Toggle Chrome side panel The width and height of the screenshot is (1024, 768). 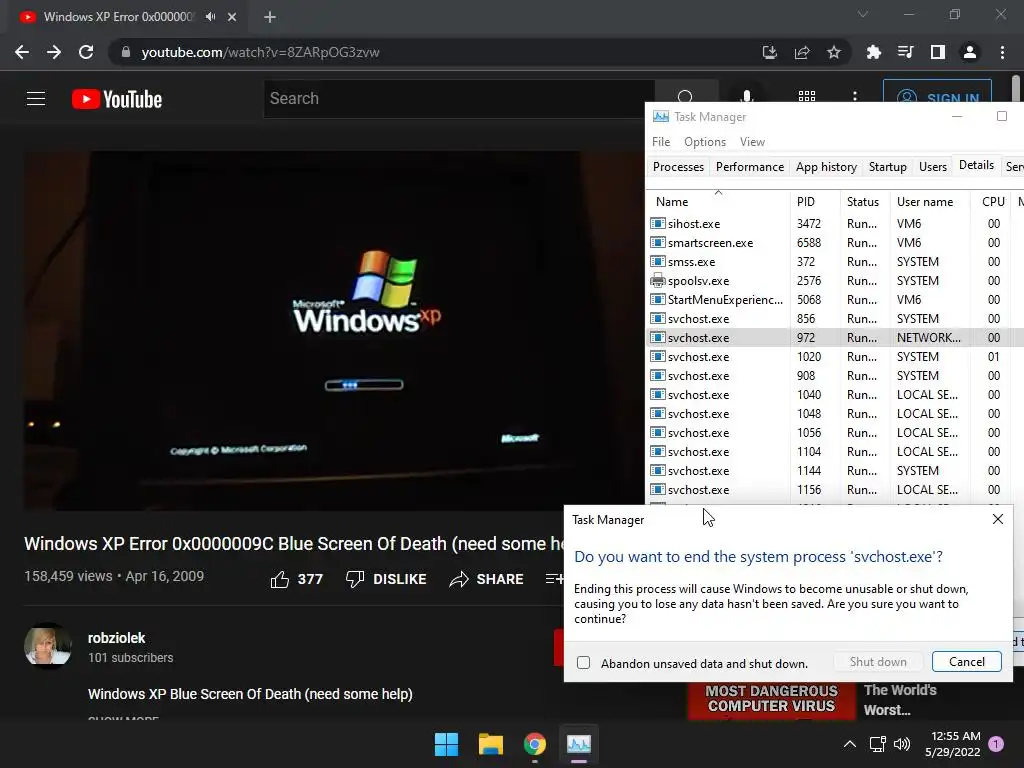(937, 52)
